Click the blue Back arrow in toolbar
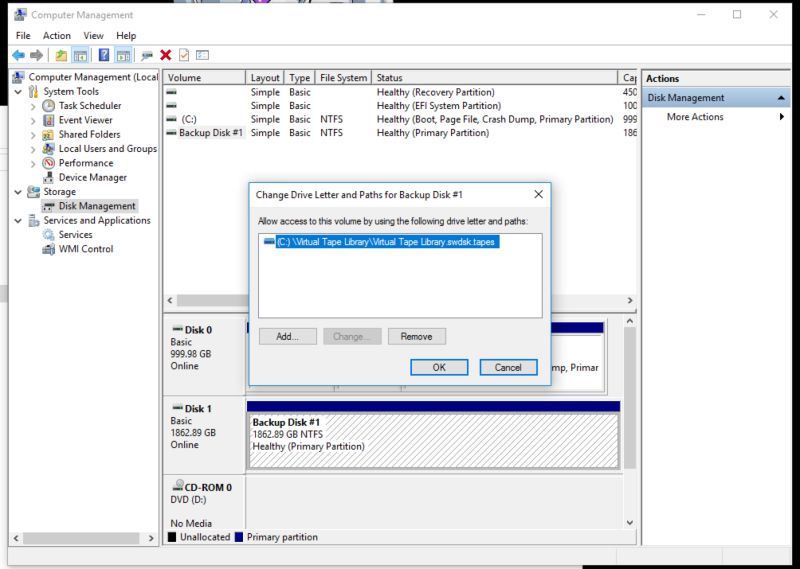Screen dimensions: 800x569 pos(18,55)
